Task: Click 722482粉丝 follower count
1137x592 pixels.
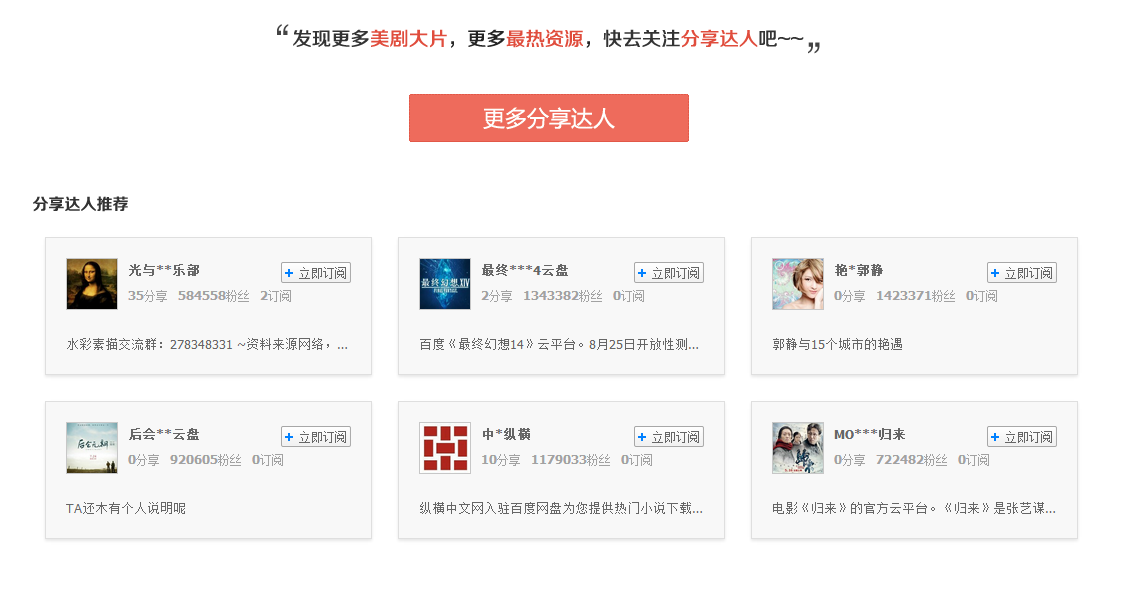Action: tap(911, 460)
